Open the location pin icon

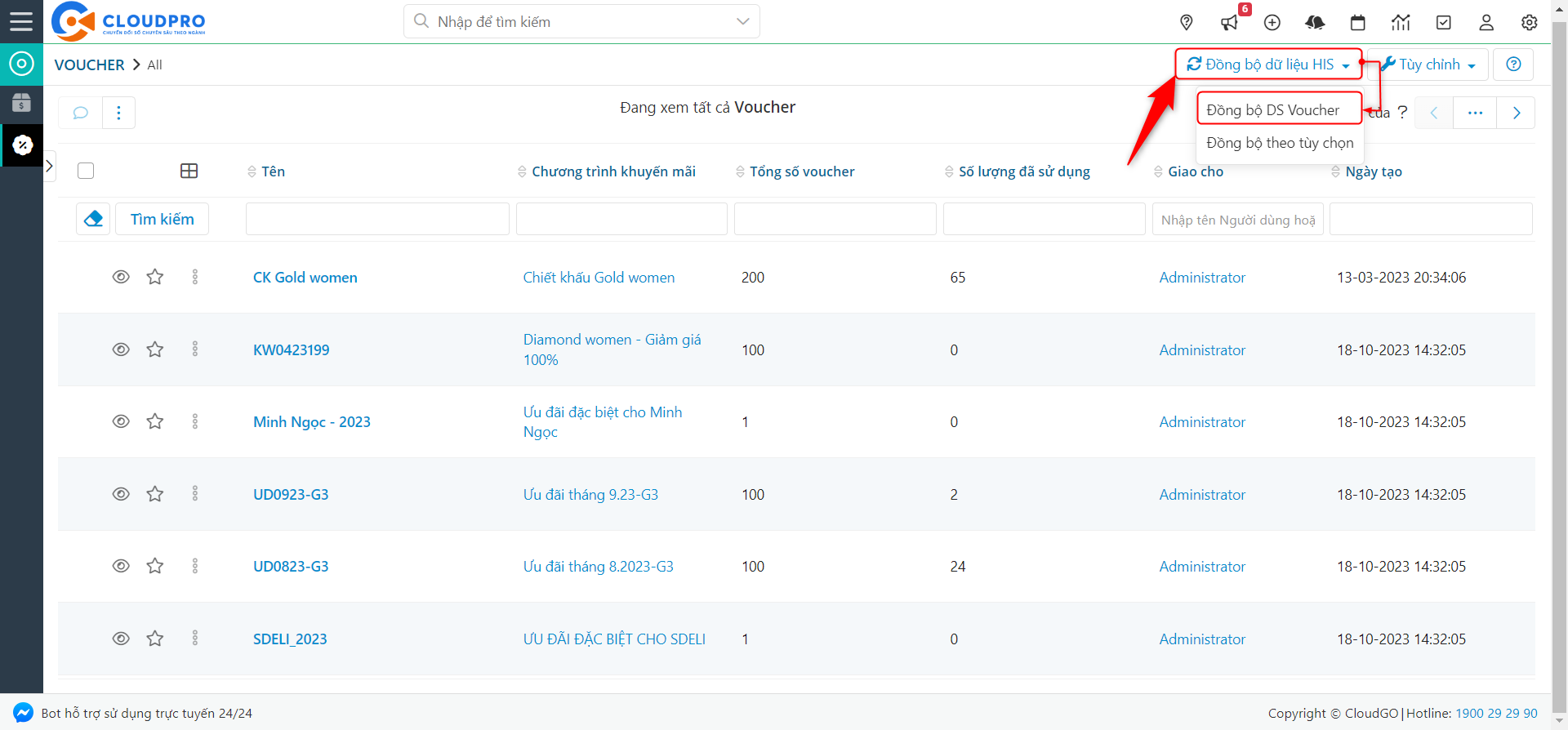click(x=1187, y=22)
